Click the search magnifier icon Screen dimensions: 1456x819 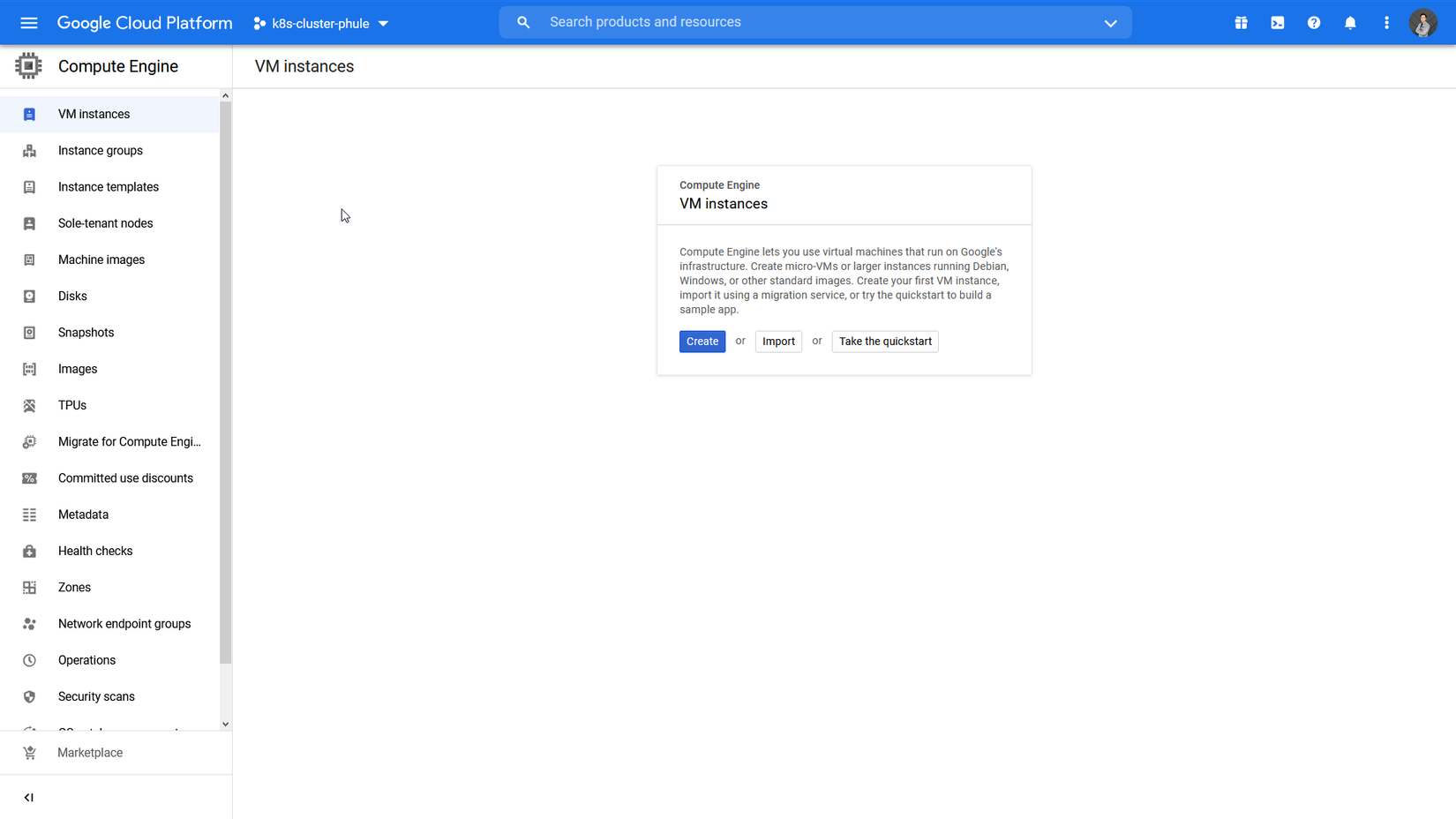click(523, 22)
